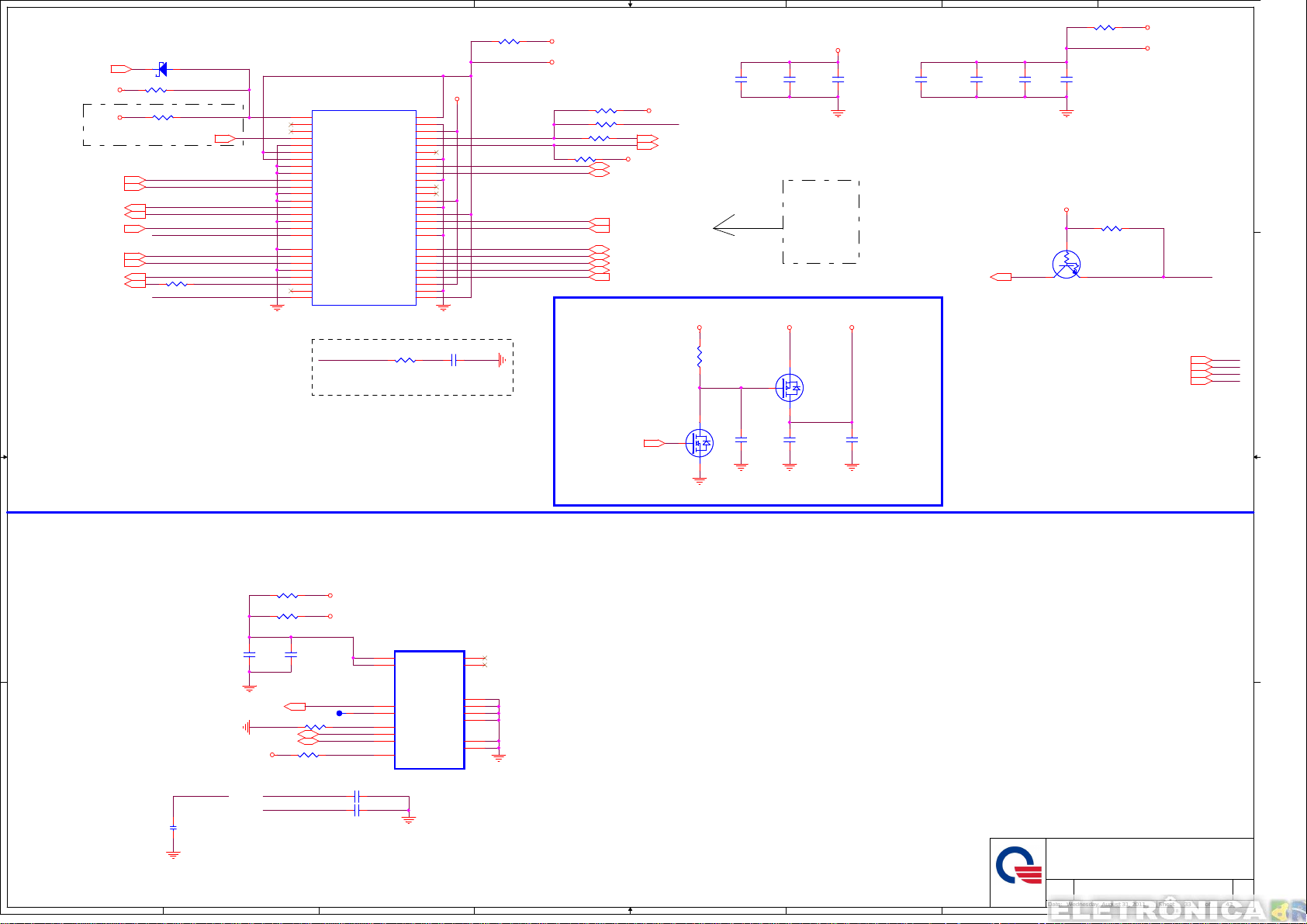Click the 'Sheet 33' text in title block
Screen dimensions: 1307x924
pos(1174,905)
